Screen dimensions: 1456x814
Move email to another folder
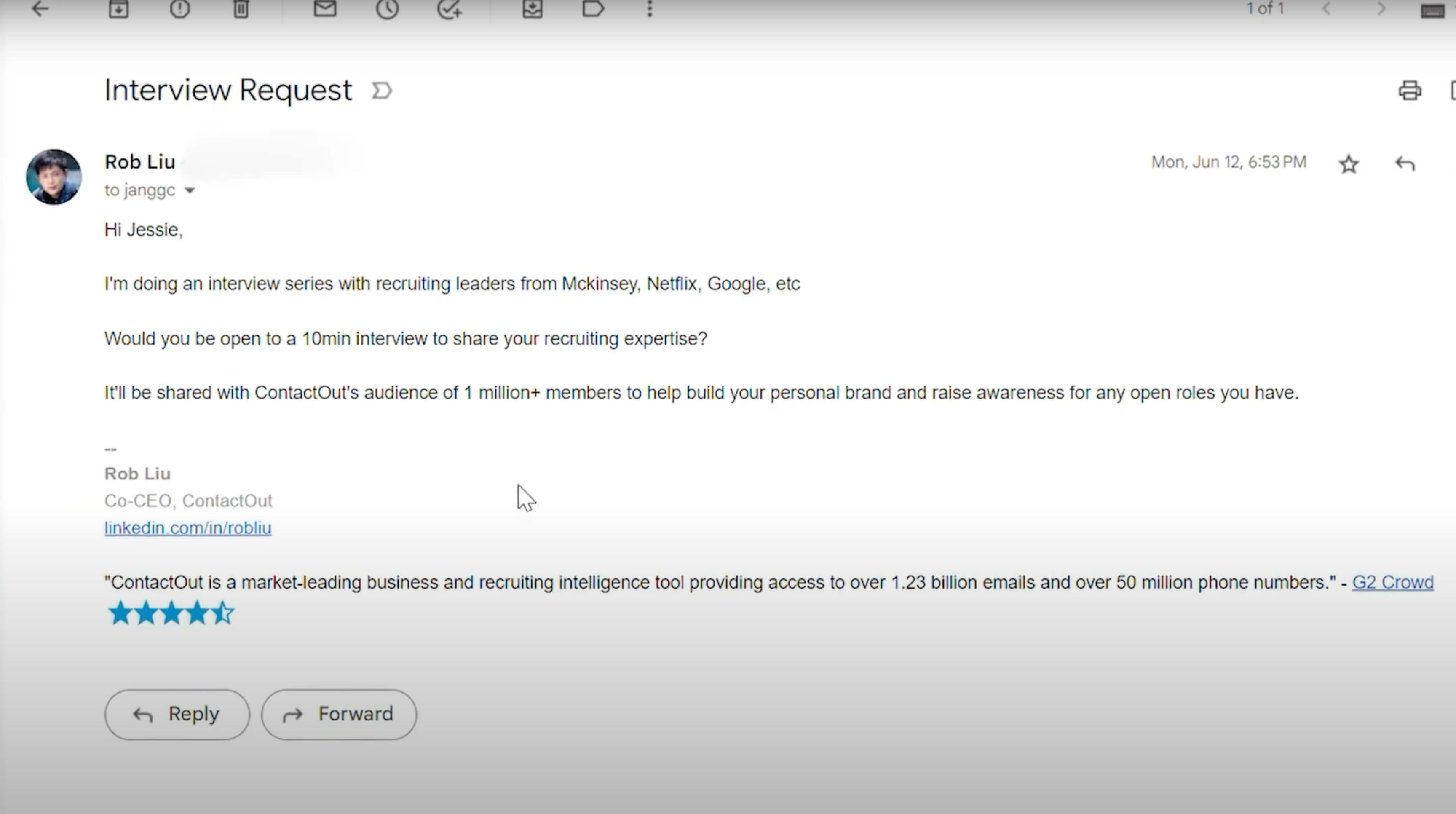(x=533, y=8)
